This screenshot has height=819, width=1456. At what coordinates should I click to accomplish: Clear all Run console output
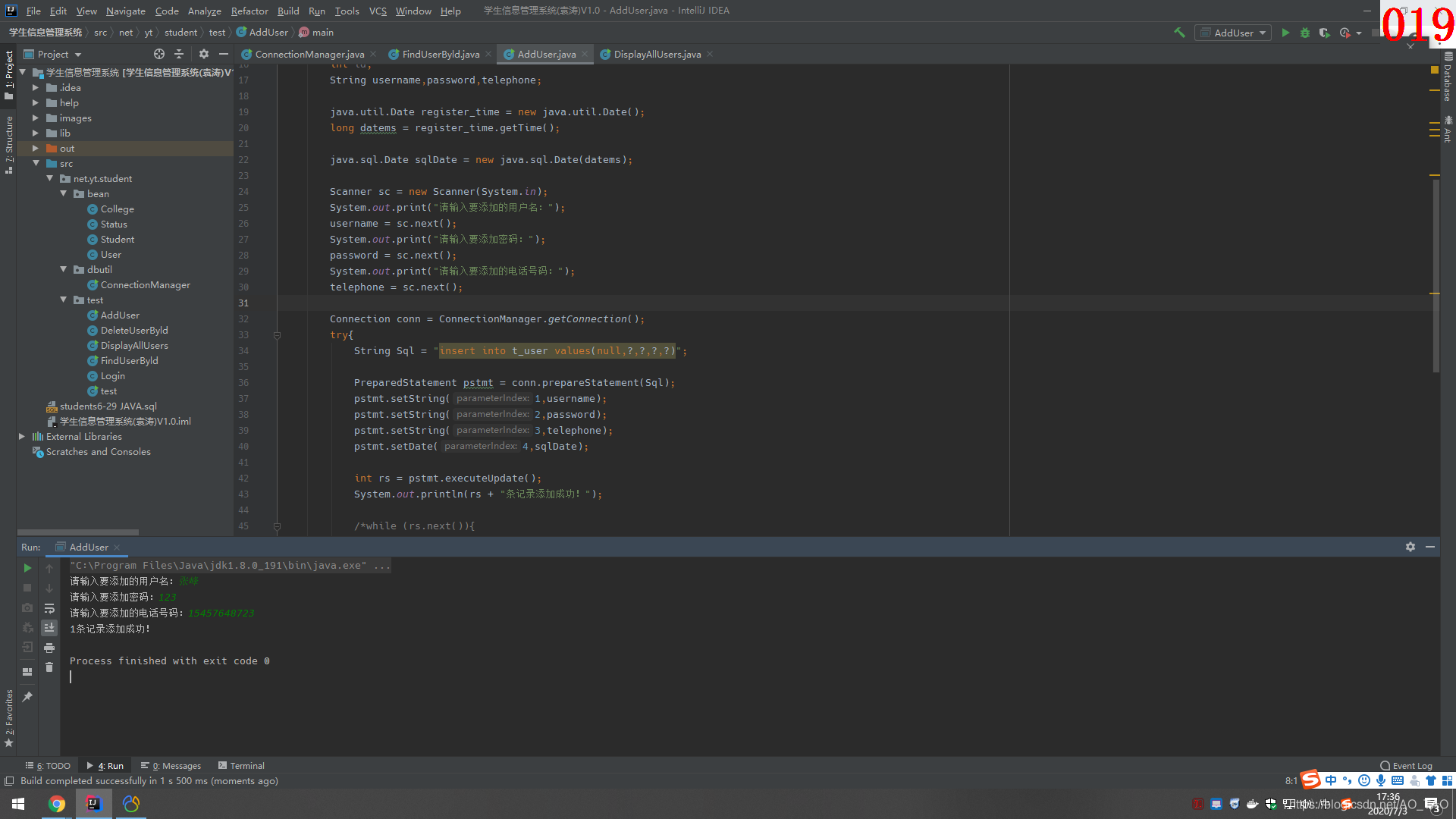49,667
